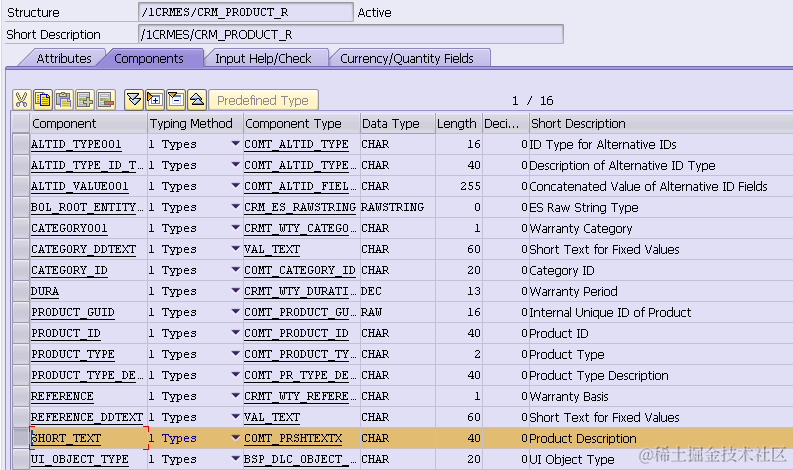
Task: Click component type link CRM_ES_RAWSTRING
Action: pyautogui.click(x=300, y=207)
